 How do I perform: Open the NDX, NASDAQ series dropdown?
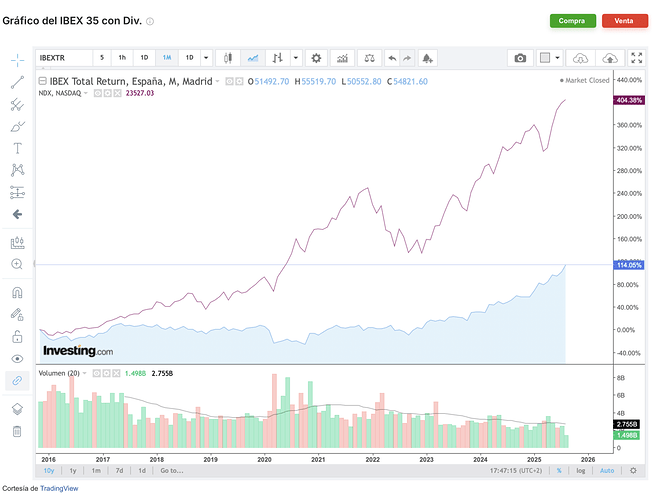86,93
